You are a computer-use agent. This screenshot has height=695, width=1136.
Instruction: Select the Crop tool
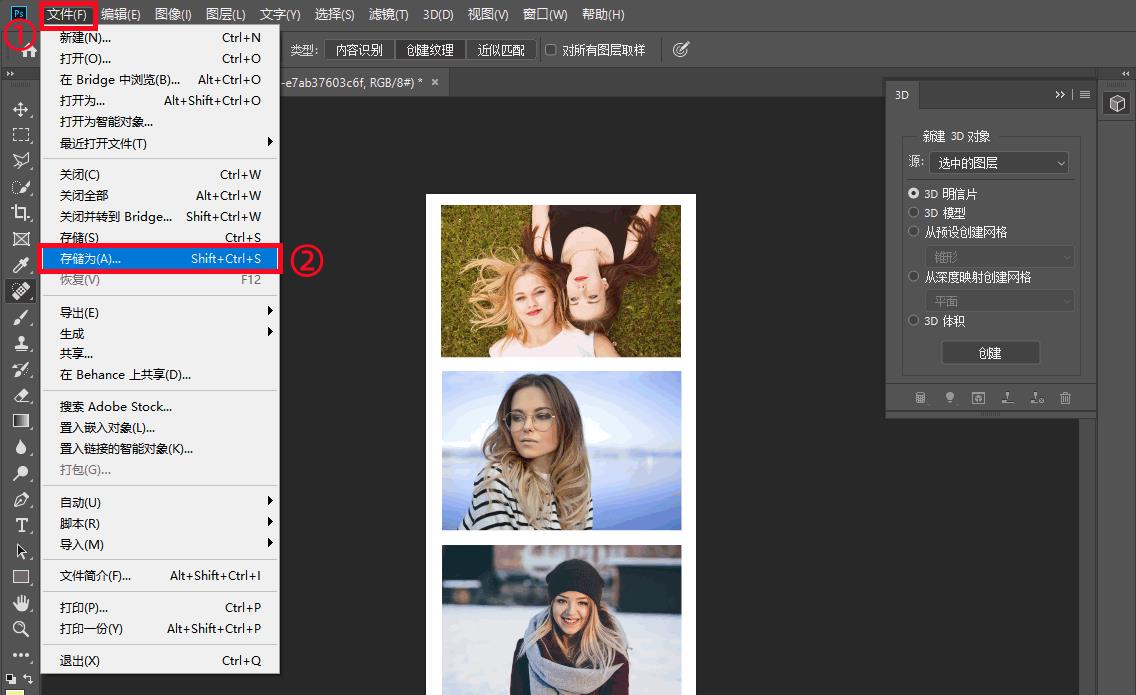coord(20,212)
